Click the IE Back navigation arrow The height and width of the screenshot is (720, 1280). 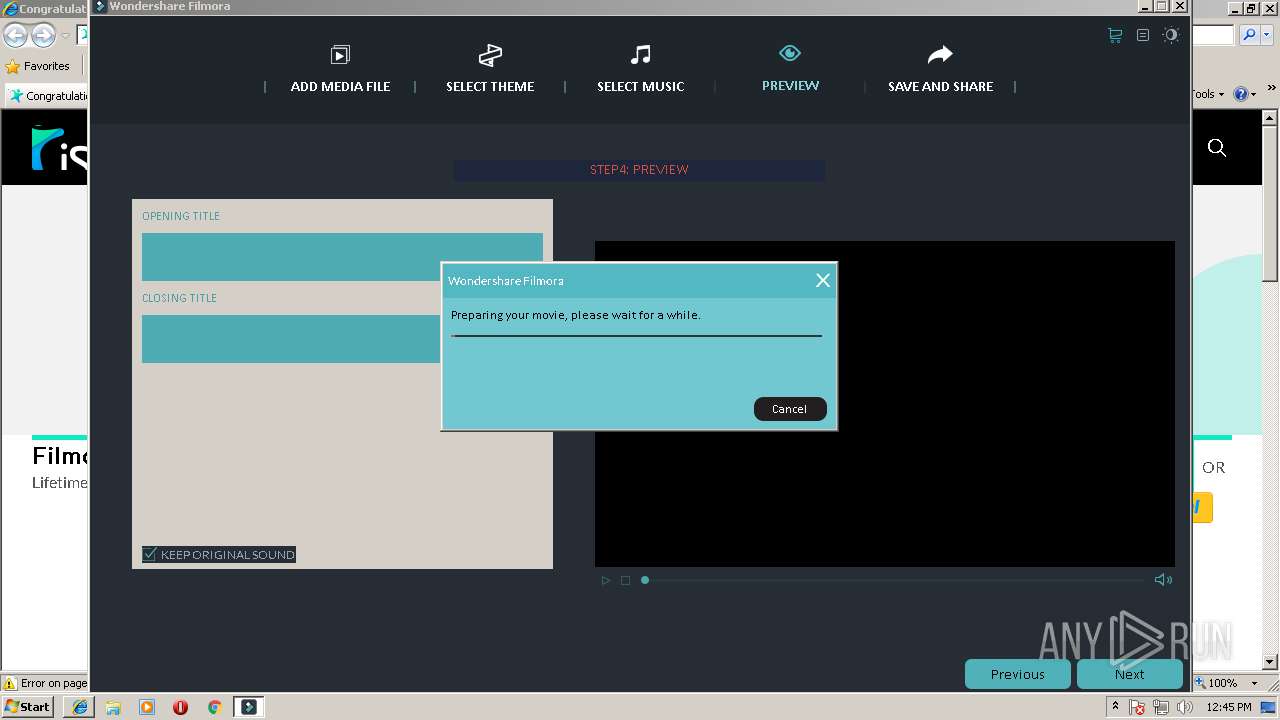point(15,36)
